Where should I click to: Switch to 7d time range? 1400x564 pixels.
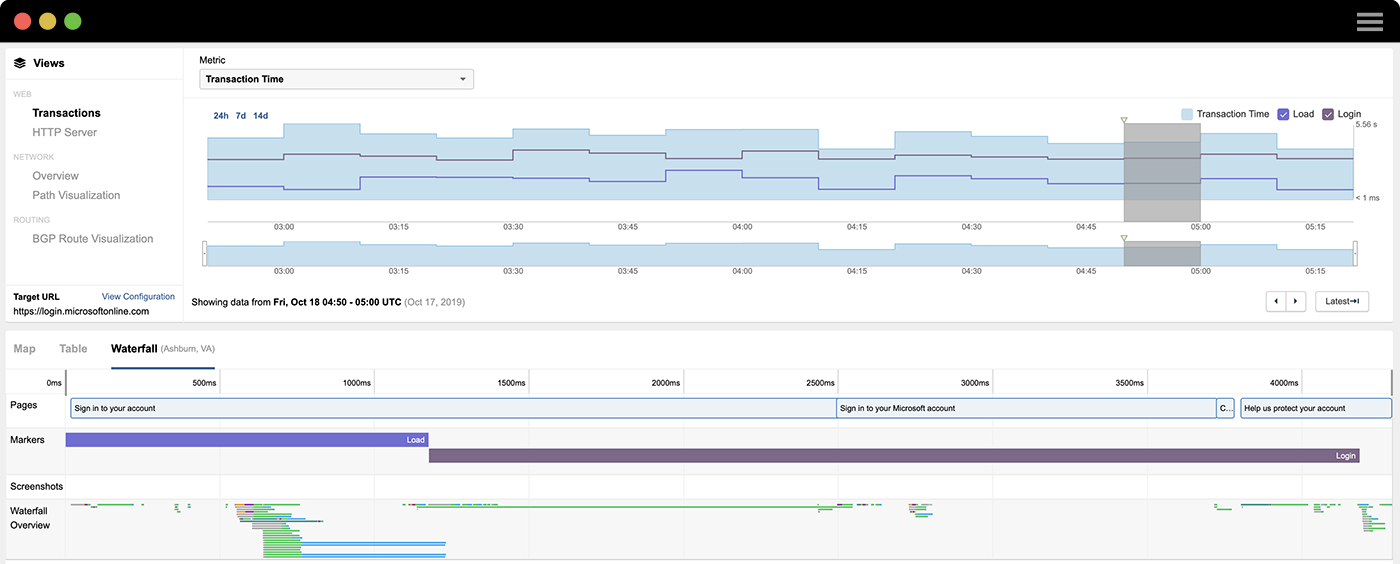240,116
